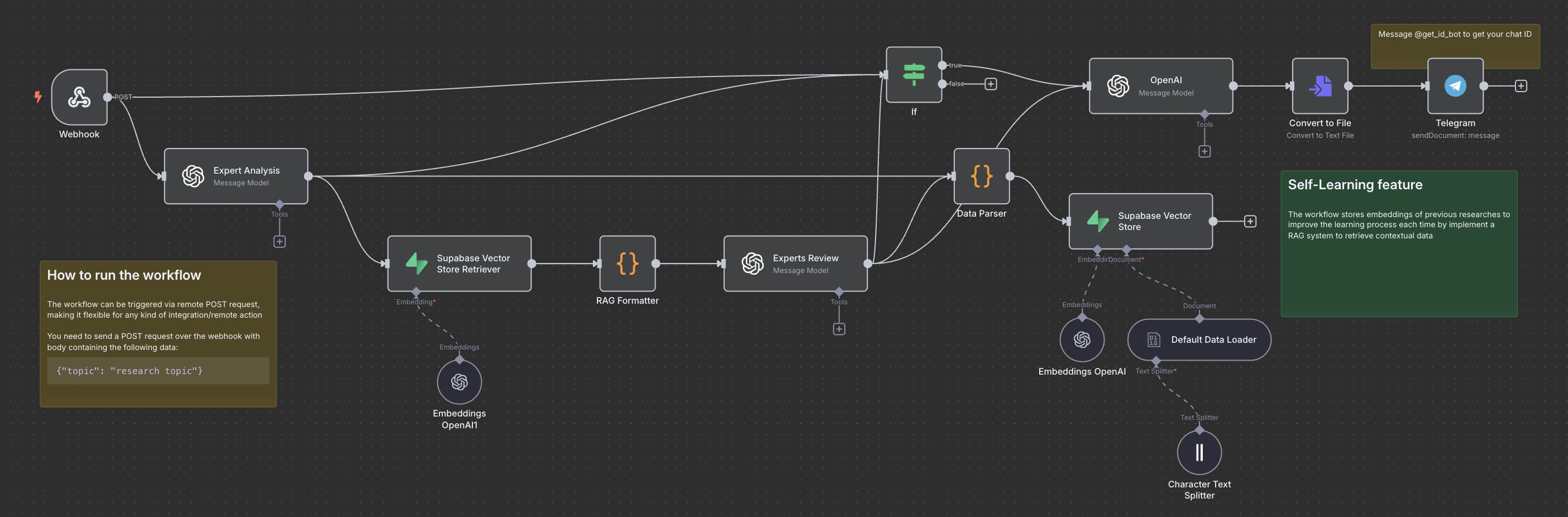1568x517 pixels.
Task: Open the OpenAI message model node
Action: click(x=1161, y=86)
